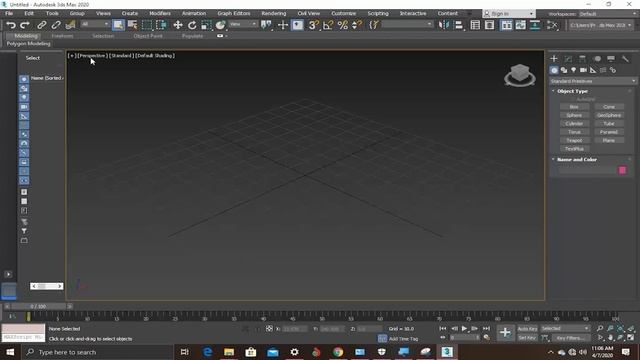Viewport: 640px width, 360px height.
Task: Open the Hierarchy panel tab icon
Action: point(582,59)
